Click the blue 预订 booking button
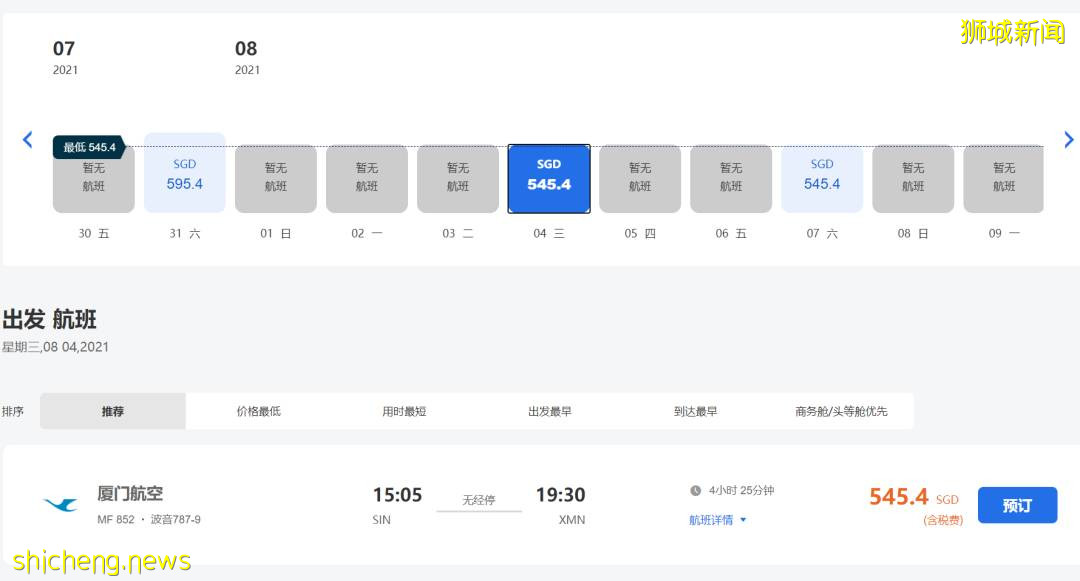Viewport: 1080px width, 581px height. tap(1017, 505)
